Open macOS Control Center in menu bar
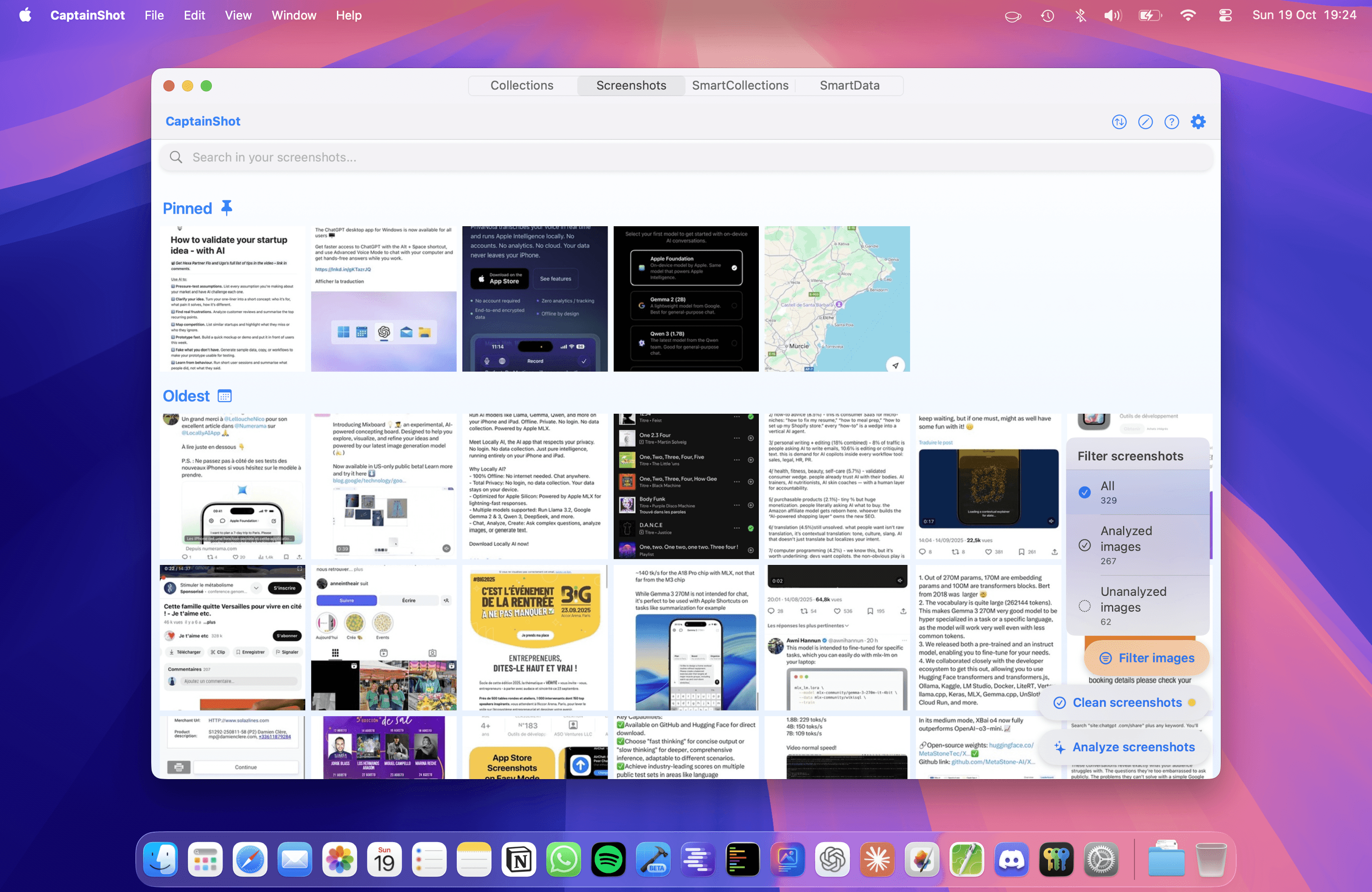The image size is (1372, 892). point(1225,15)
